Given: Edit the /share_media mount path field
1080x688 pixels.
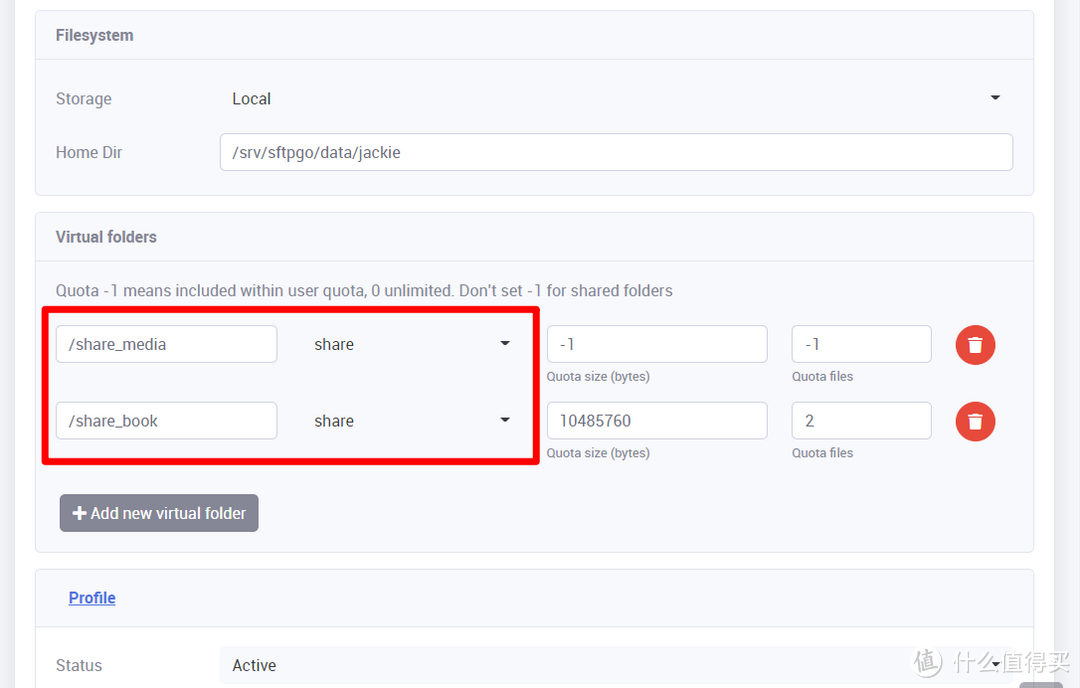Looking at the screenshot, I should click(x=167, y=344).
